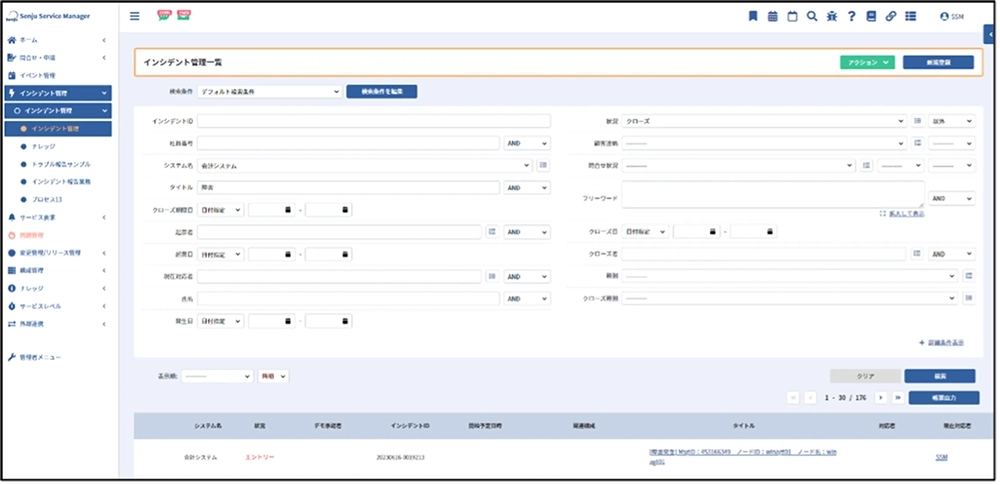
Task: Open the list picker beside クローズ者 field
Action: point(917,254)
